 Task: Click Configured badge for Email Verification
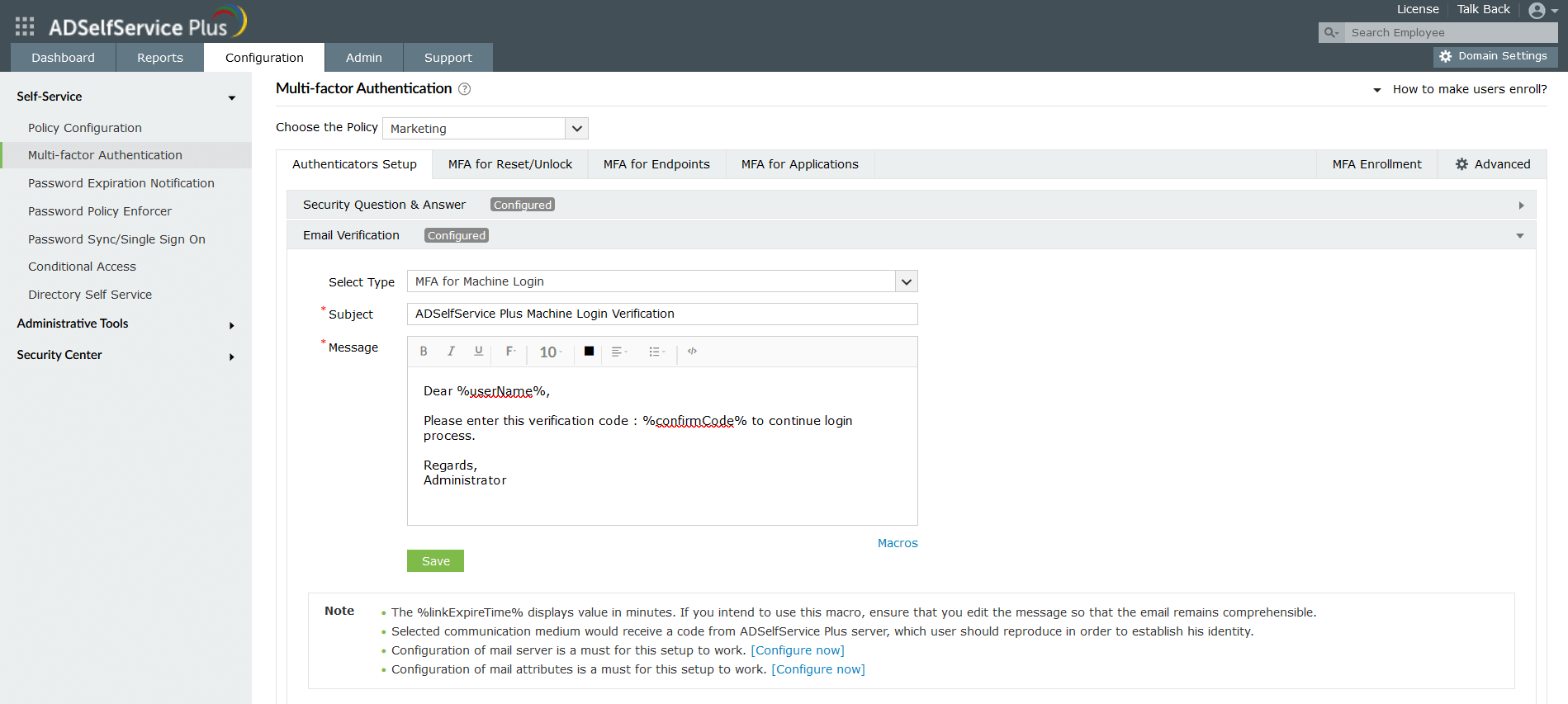(457, 235)
